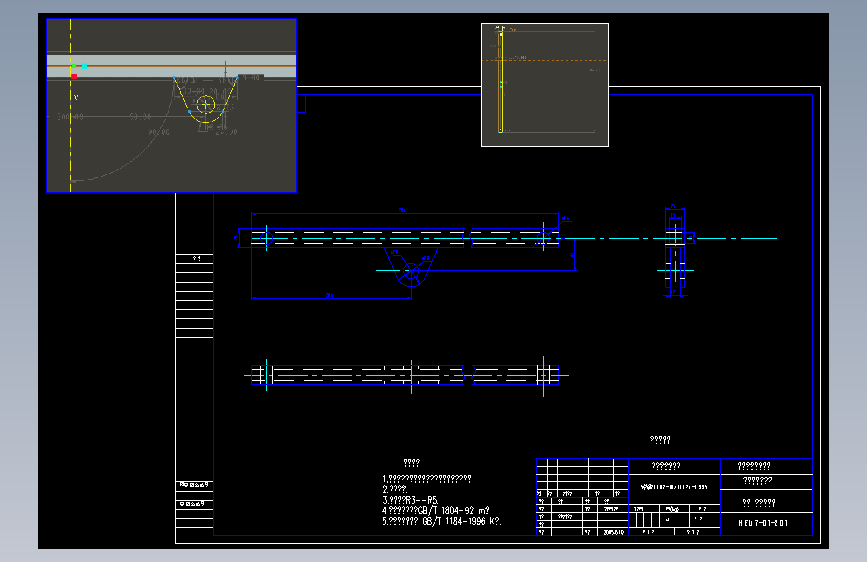
Task: Click the red grip marker in the detail inset
Action: [74, 76]
